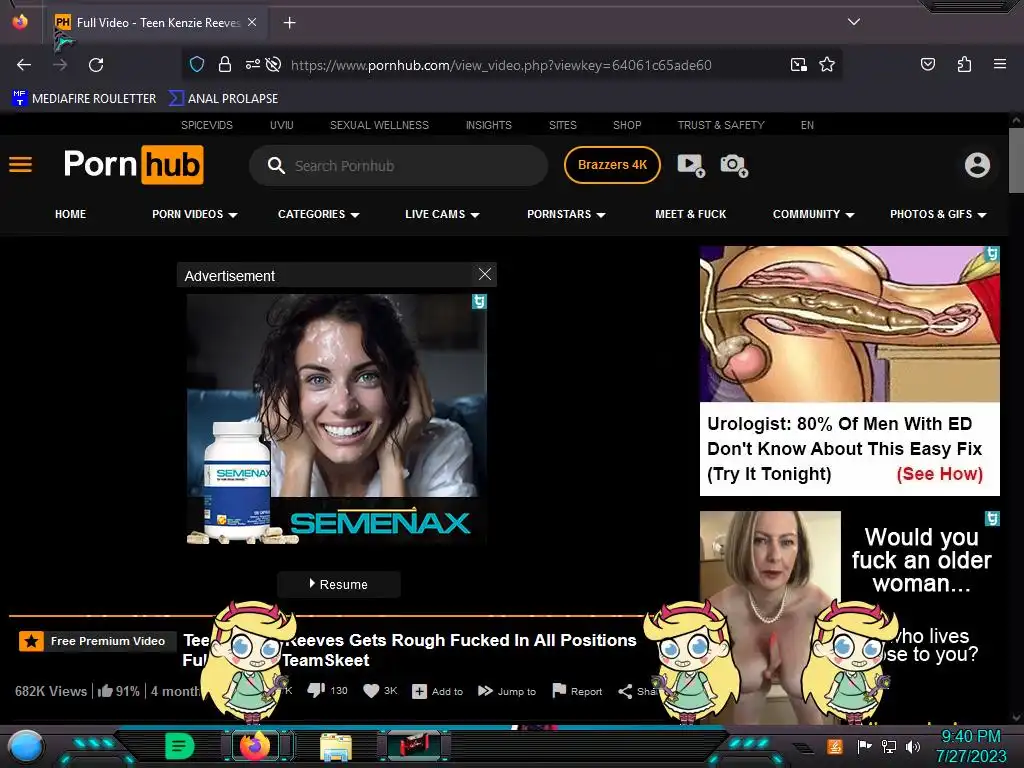Open the Firefox extensions menu
Viewport: 1024px width, 768px height.
(964, 64)
